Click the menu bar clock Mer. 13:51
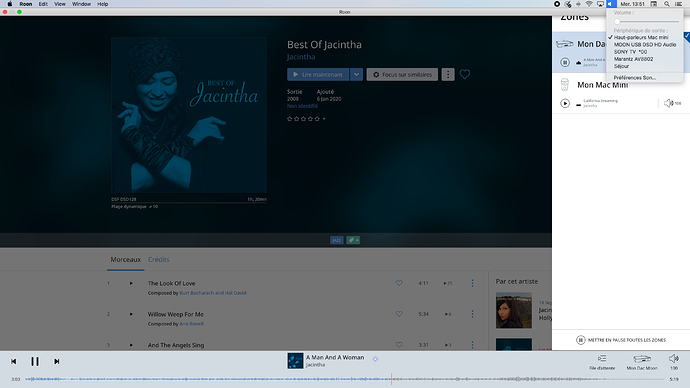Screen dimensions: 690x388 632,4
